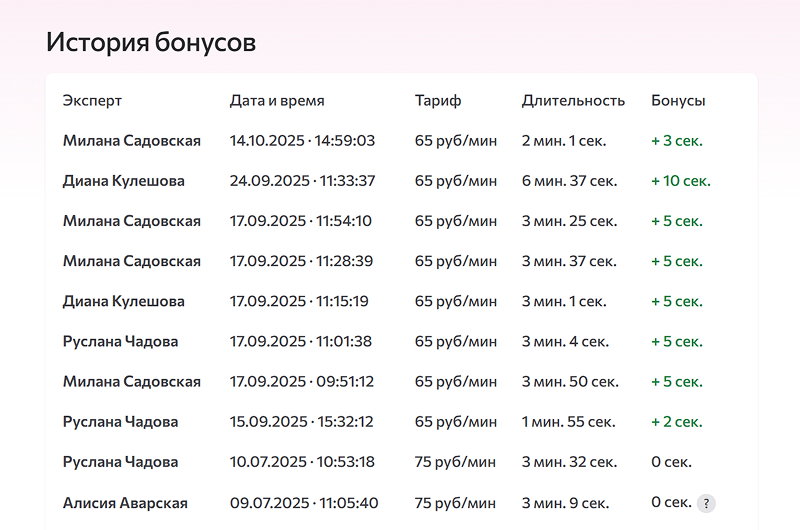
Task: Click the Эксперт column header
Action: pos(92,101)
